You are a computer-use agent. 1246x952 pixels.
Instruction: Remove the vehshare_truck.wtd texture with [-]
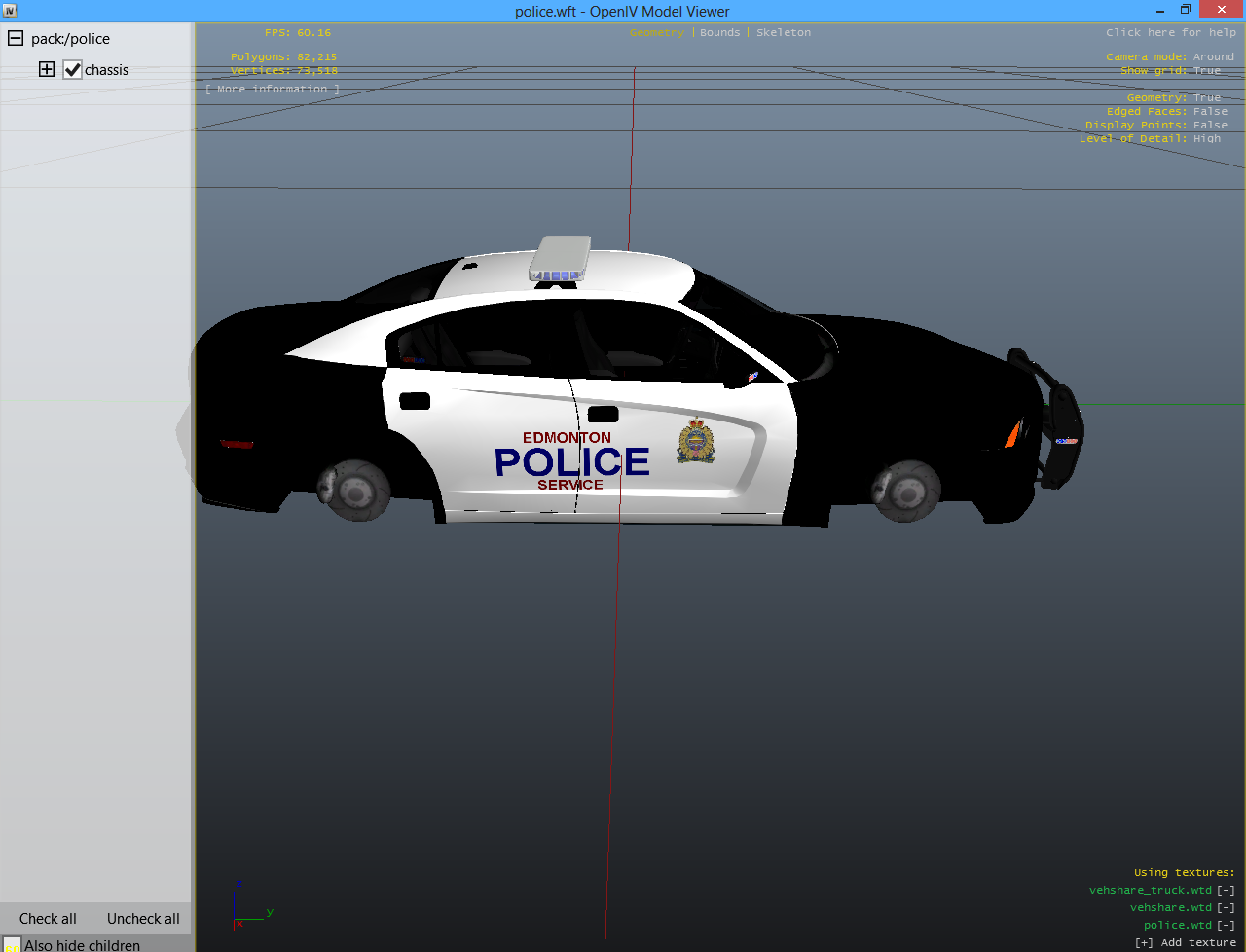[1227, 890]
